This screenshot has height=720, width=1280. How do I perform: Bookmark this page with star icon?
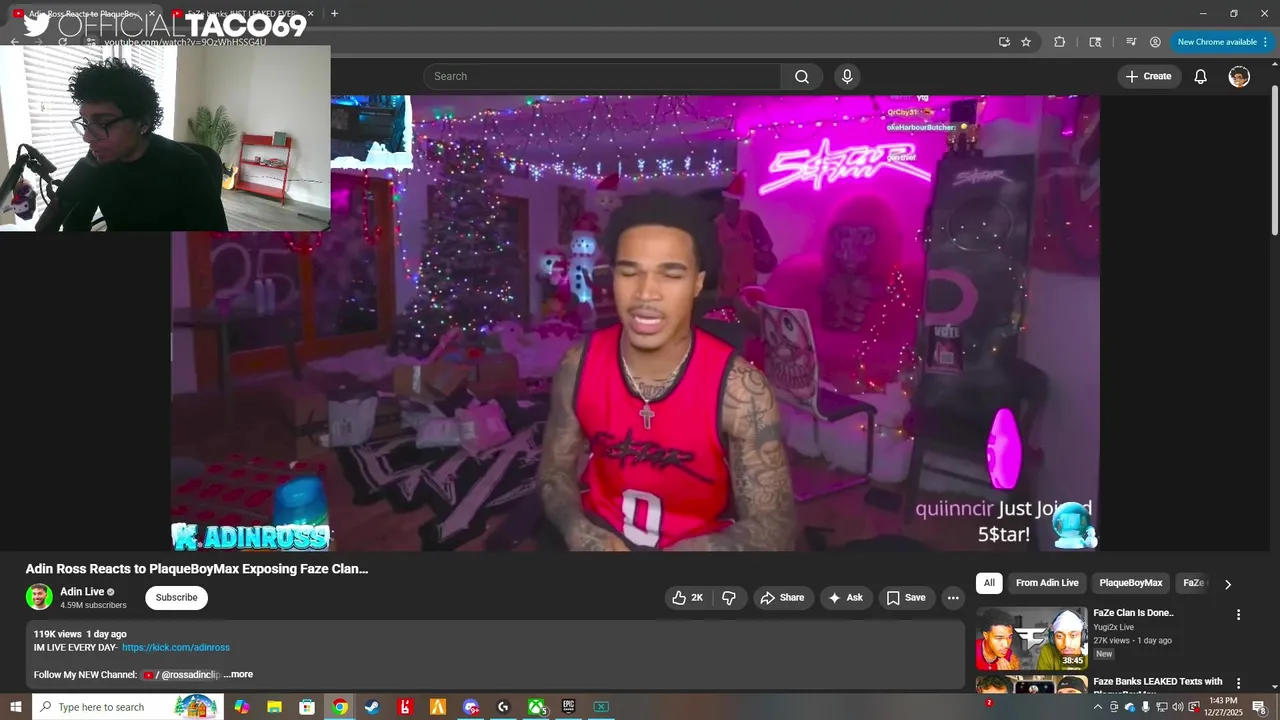(x=1026, y=42)
